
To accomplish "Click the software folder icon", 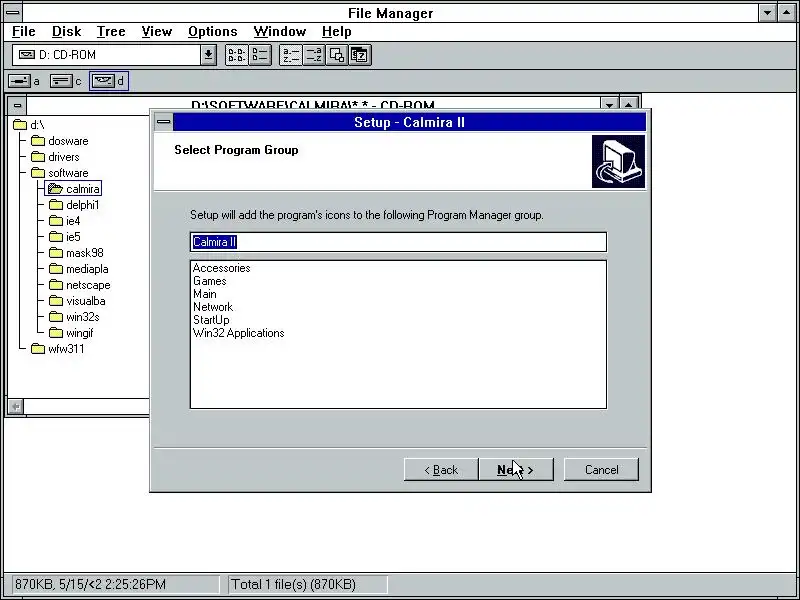I will tap(38, 173).
